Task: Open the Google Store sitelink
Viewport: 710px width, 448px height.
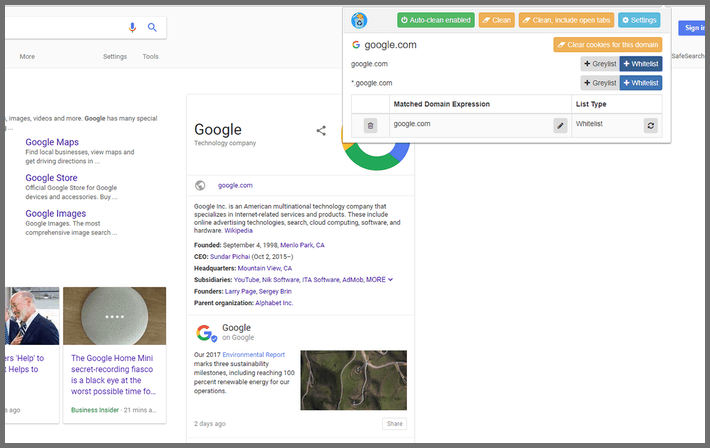Action: pos(51,178)
